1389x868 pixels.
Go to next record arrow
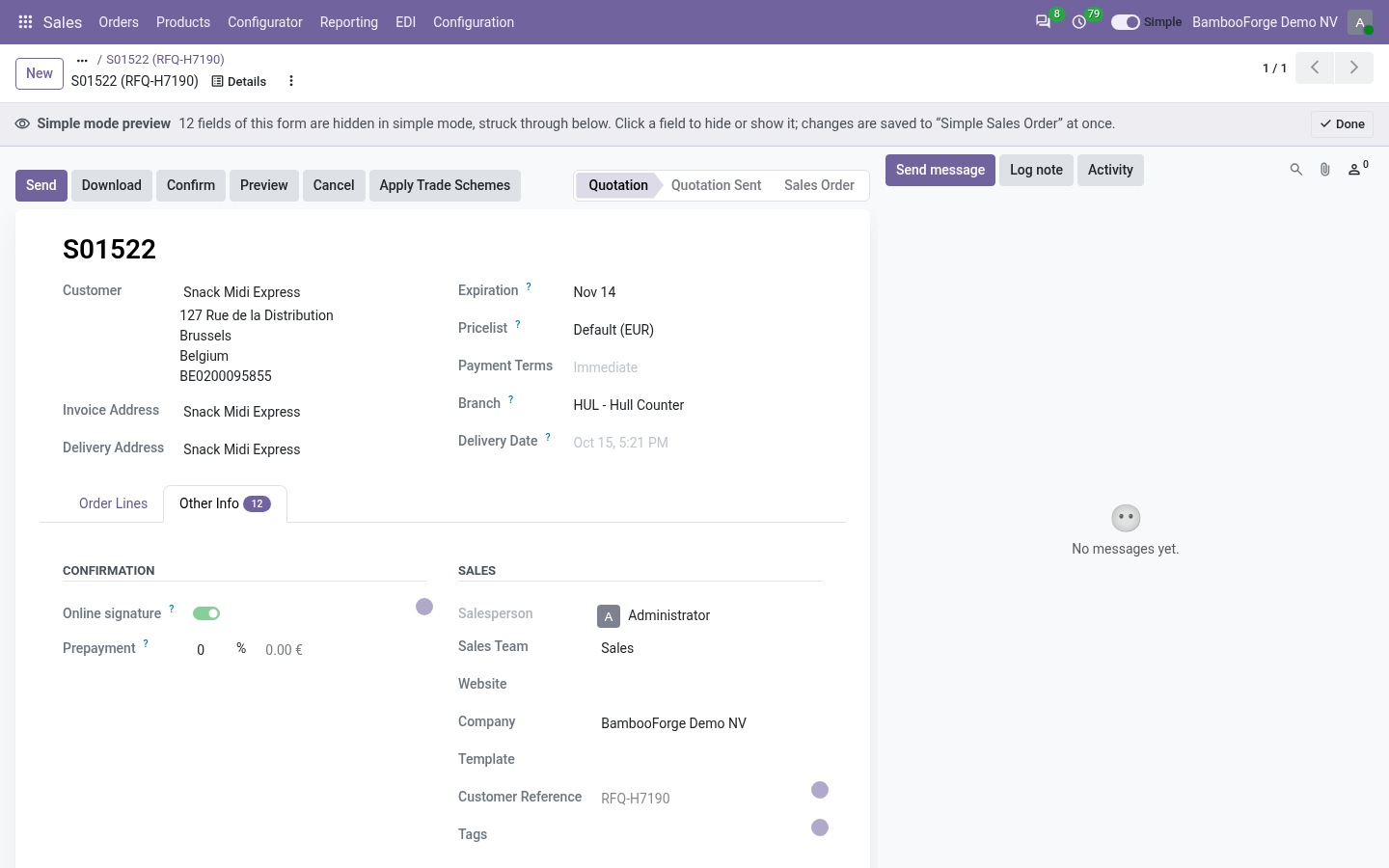tap(1354, 68)
